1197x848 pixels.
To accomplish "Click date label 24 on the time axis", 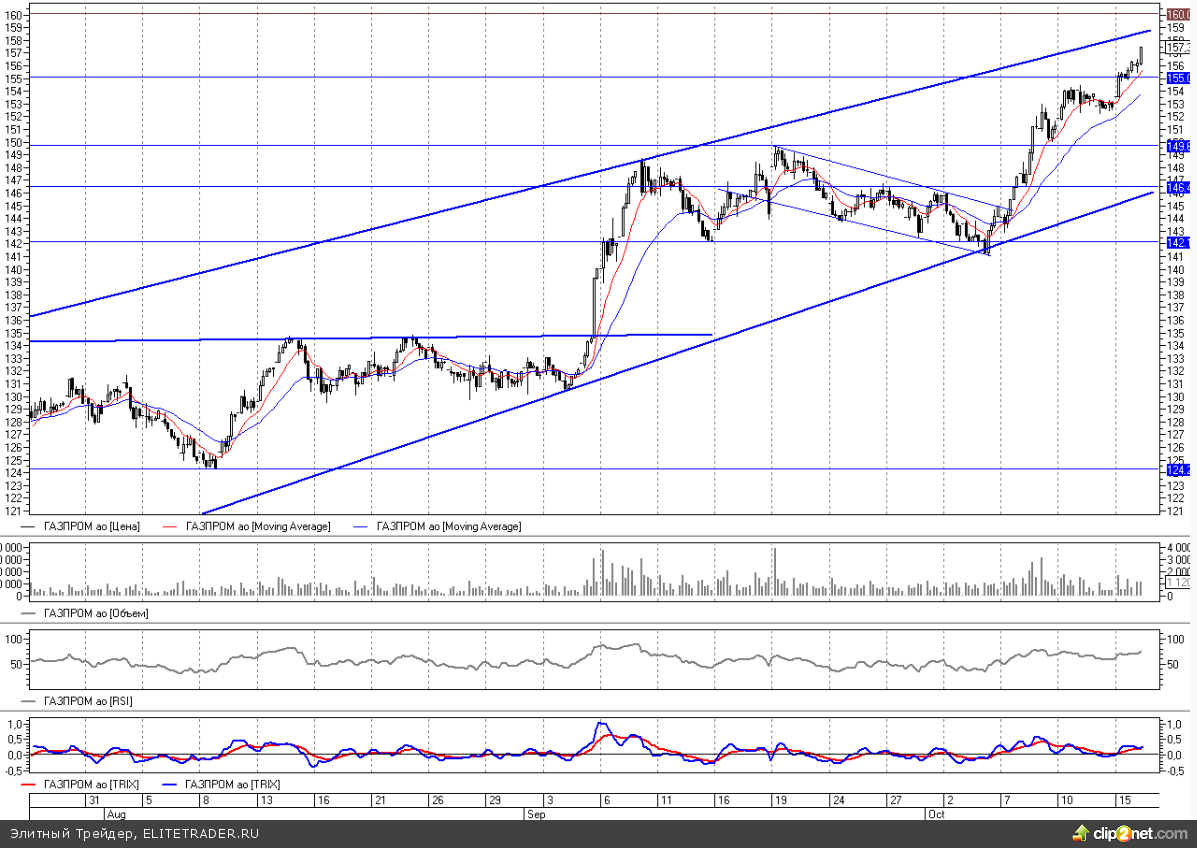I will [838, 800].
